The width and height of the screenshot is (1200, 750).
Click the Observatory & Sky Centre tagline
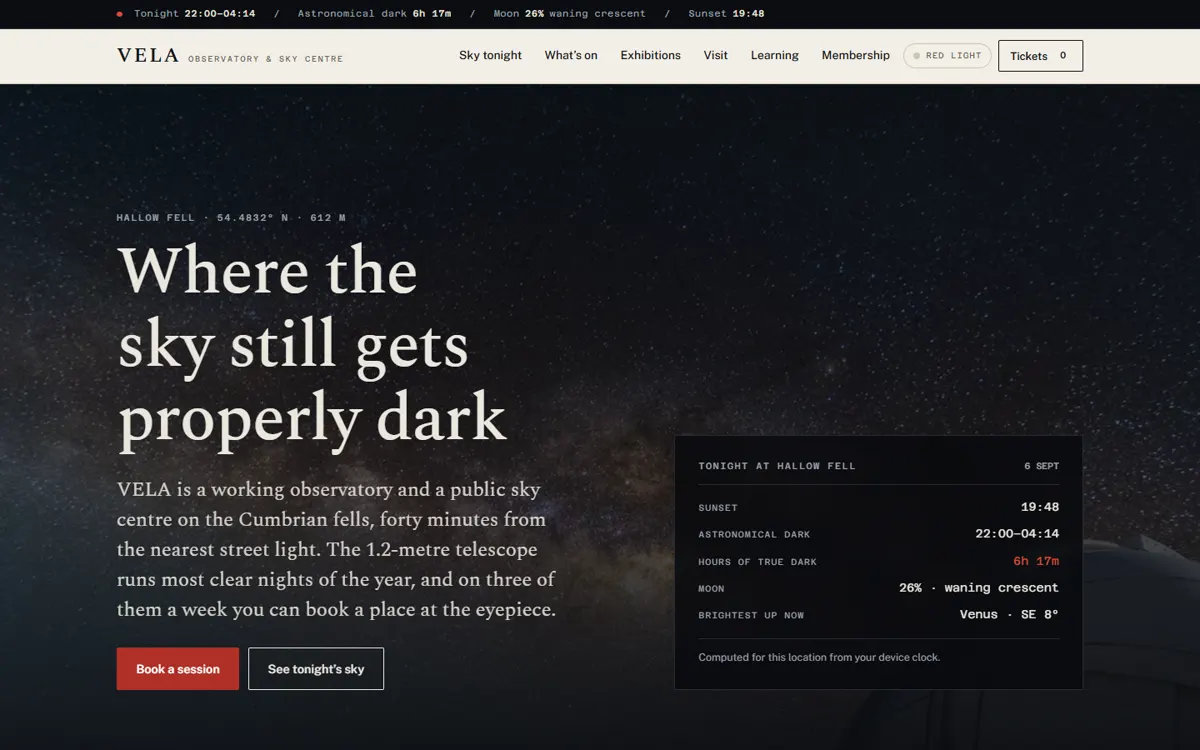tap(266, 59)
